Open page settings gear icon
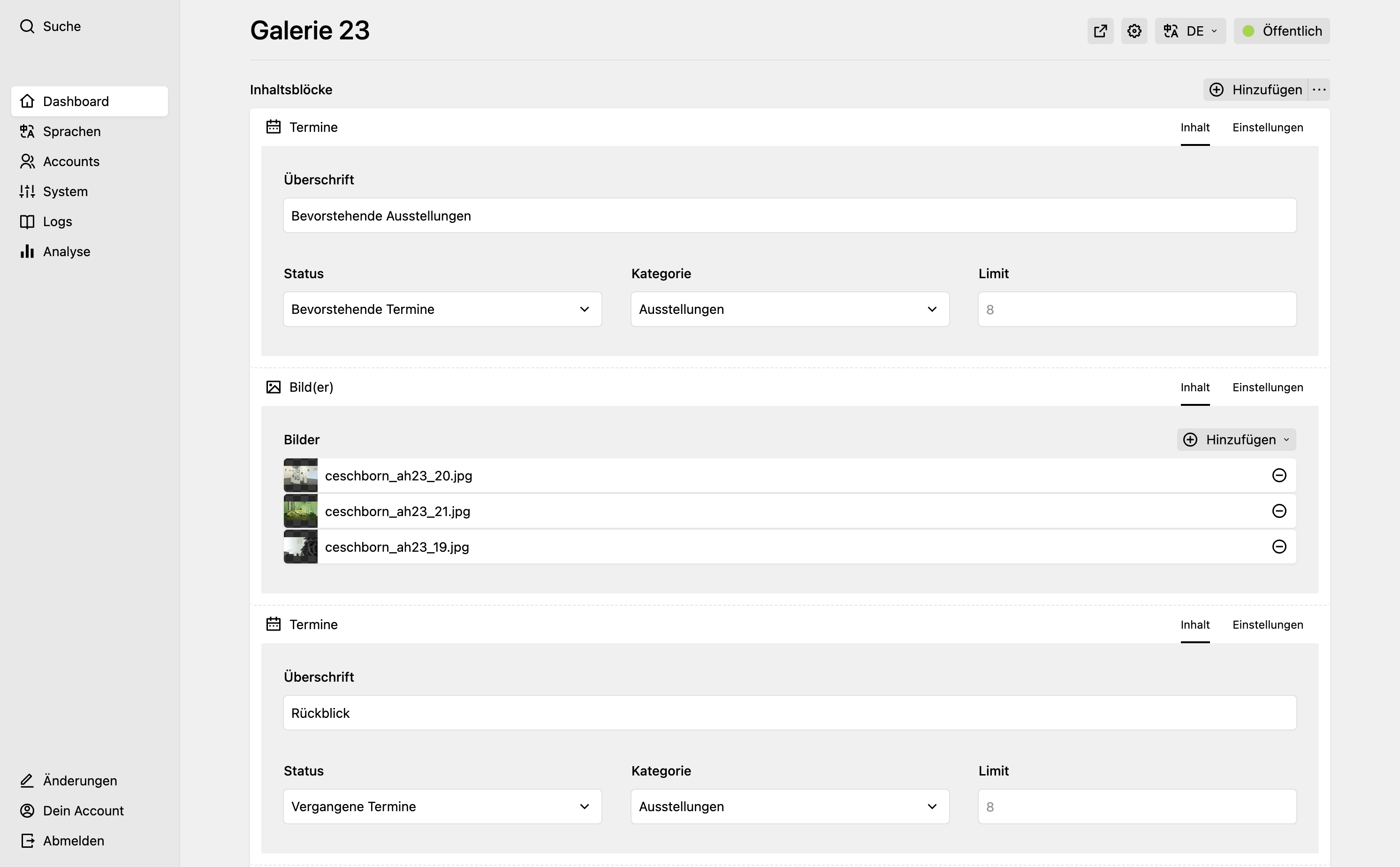Screen dimensions: 1400x867 pyautogui.click(x=1134, y=31)
